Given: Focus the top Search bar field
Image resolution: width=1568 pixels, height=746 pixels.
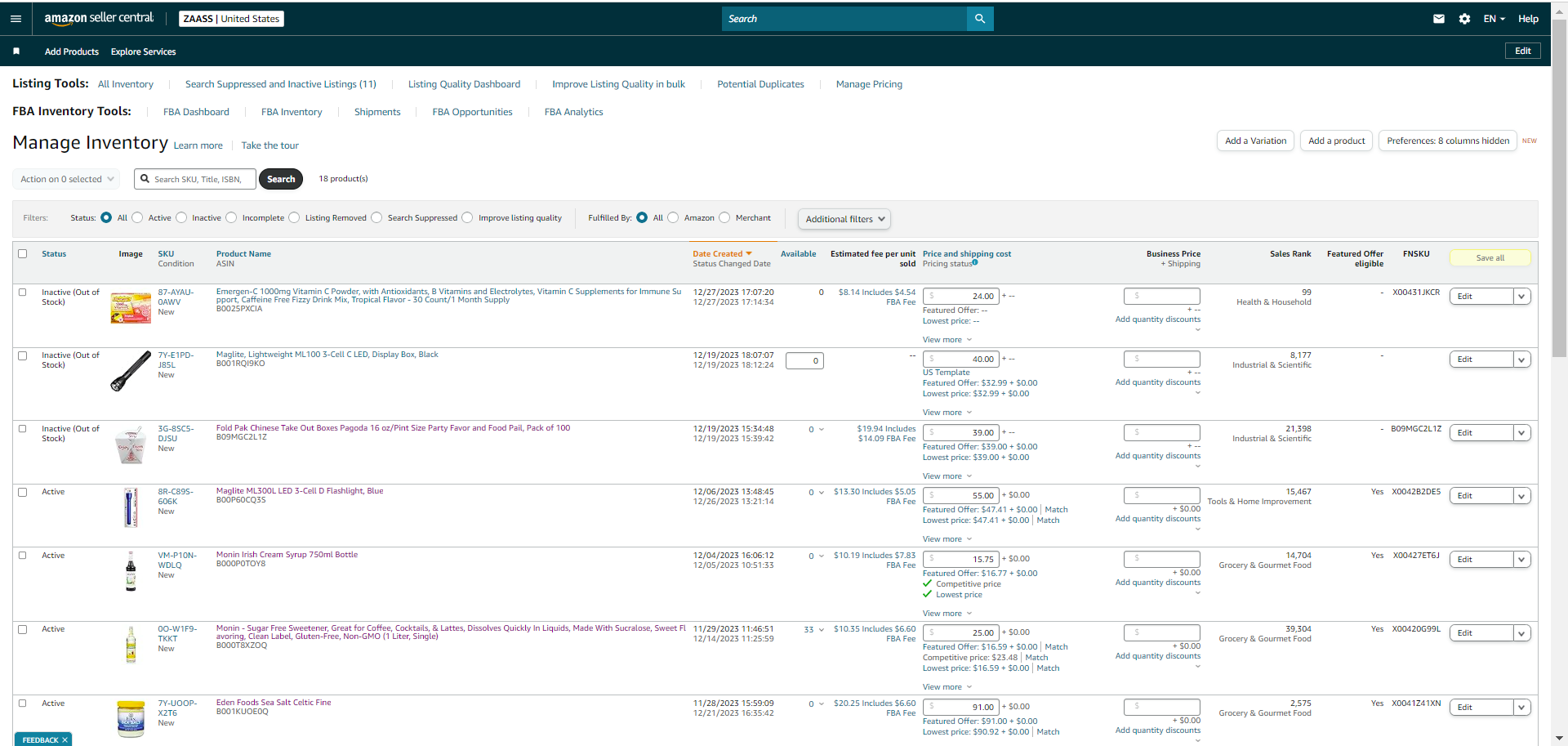Looking at the screenshot, I should click(844, 19).
